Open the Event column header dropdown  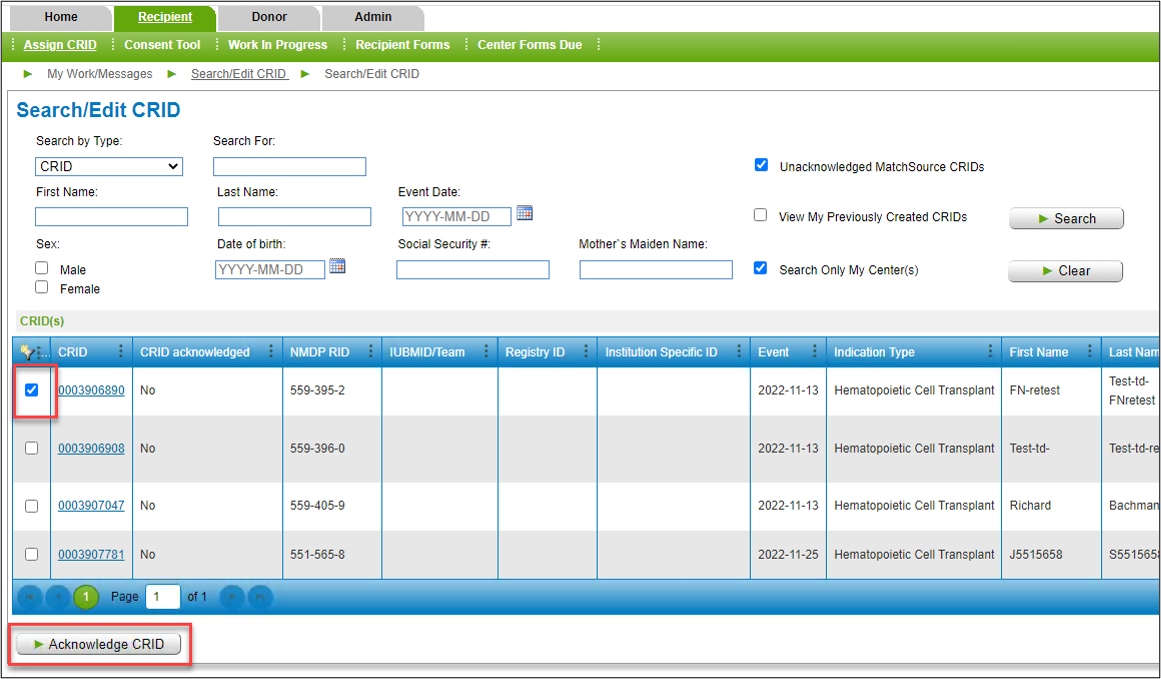(815, 351)
